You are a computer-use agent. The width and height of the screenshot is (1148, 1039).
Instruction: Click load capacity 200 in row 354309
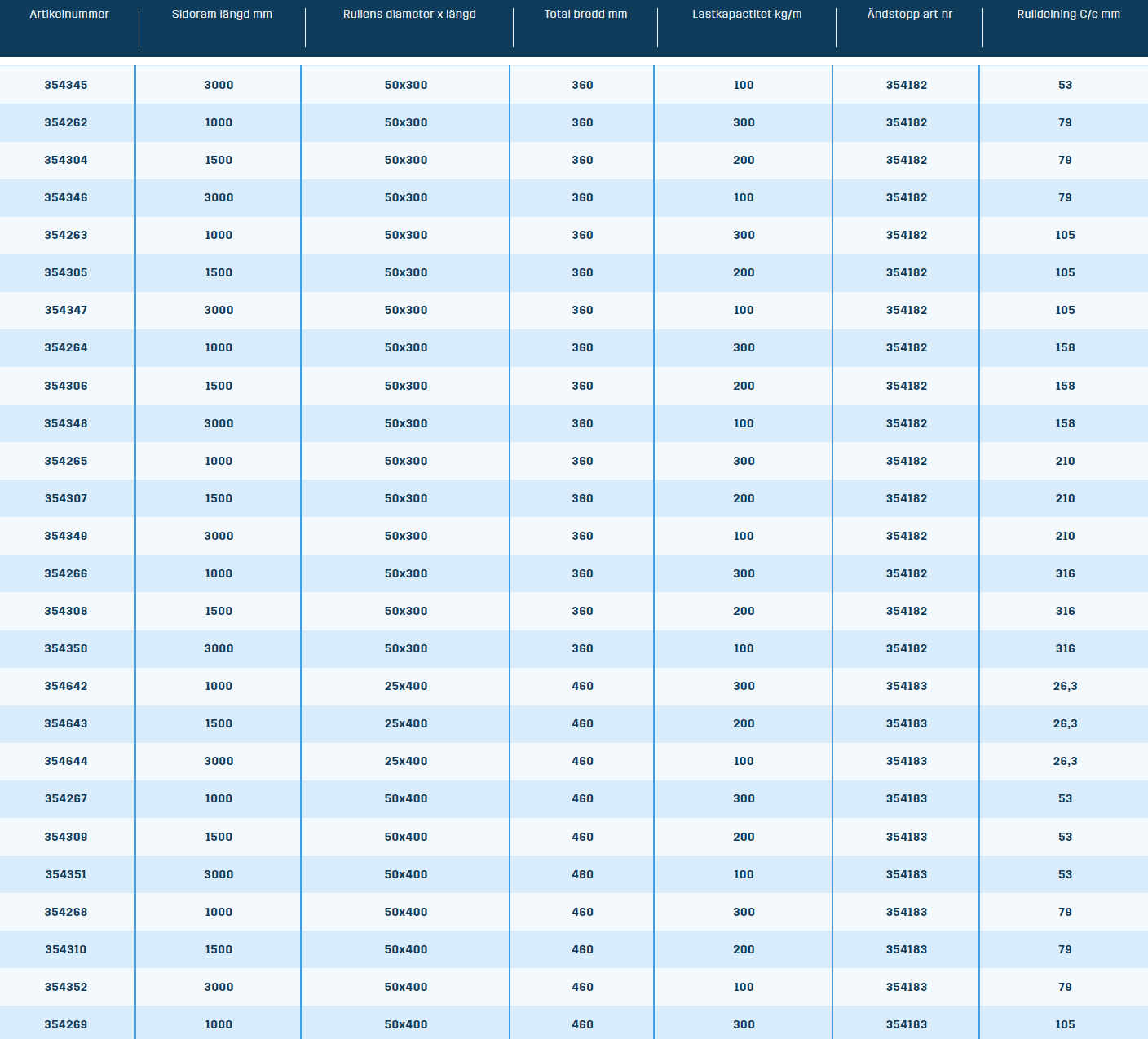(x=744, y=837)
